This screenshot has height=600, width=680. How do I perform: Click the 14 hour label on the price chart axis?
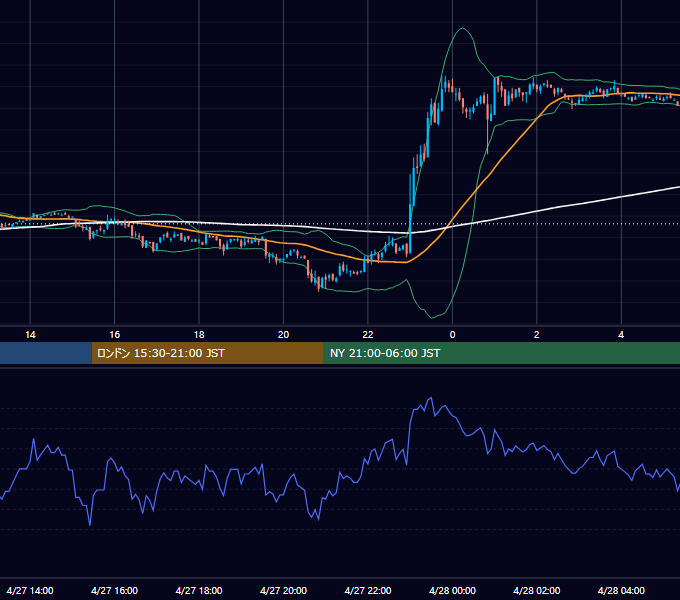[30, 335]
